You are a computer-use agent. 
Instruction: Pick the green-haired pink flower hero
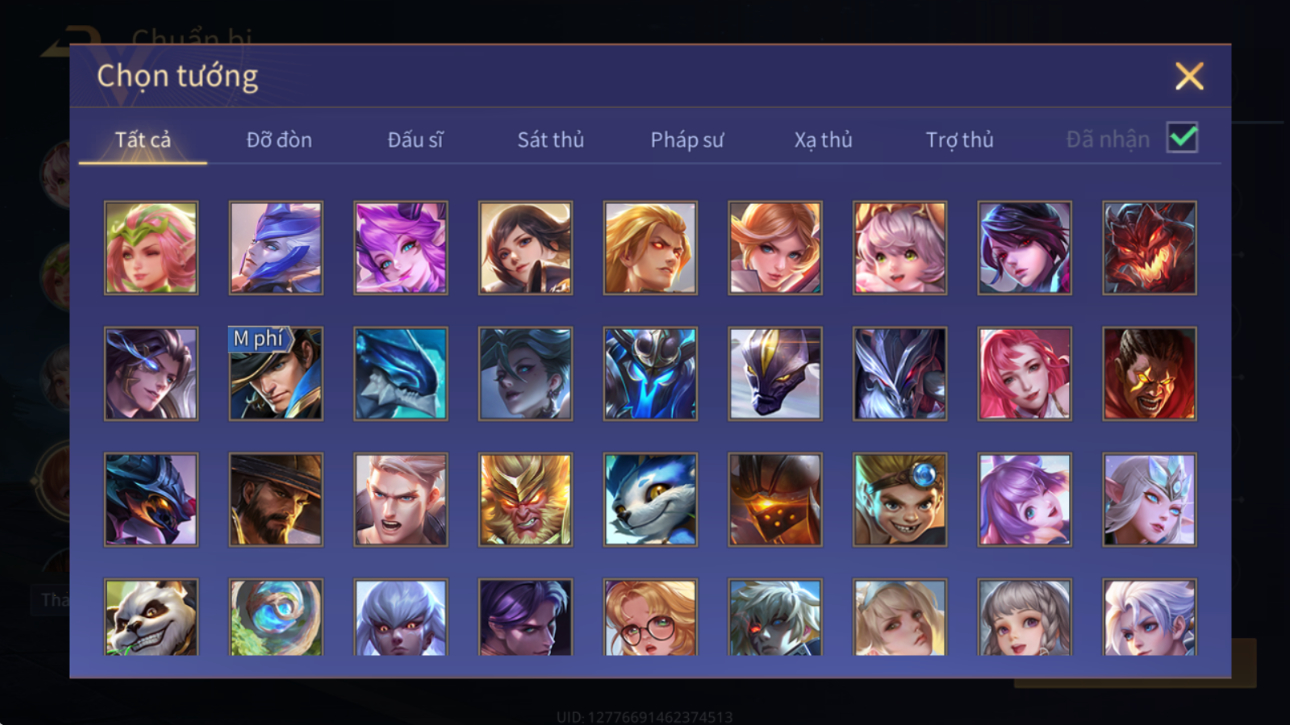(x=151, y=248)
